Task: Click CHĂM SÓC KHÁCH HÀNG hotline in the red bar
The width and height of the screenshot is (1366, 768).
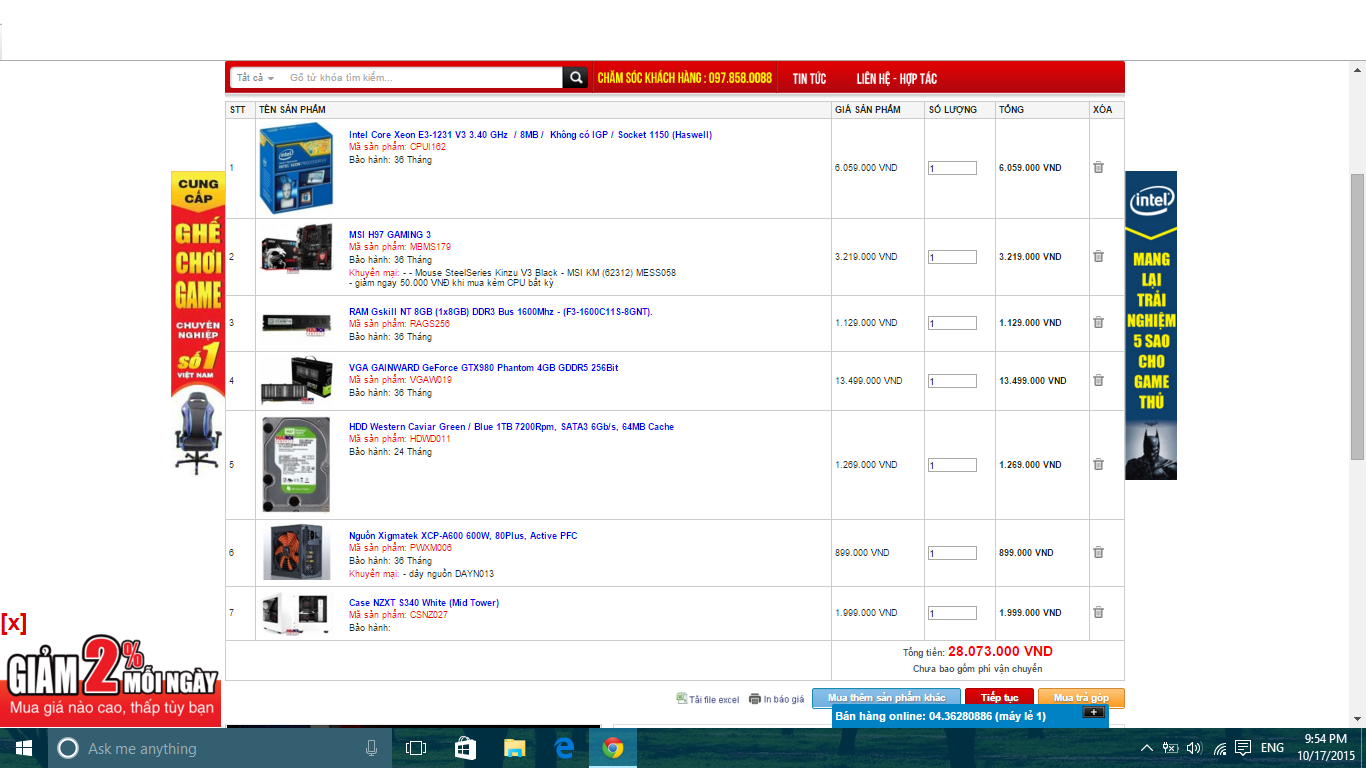Action: click(684, 78)
